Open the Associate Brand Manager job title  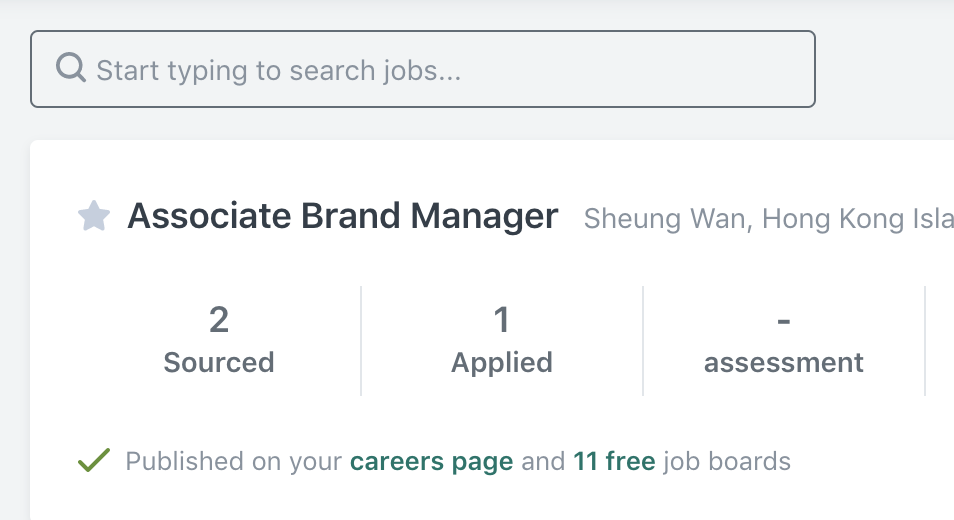343,216
